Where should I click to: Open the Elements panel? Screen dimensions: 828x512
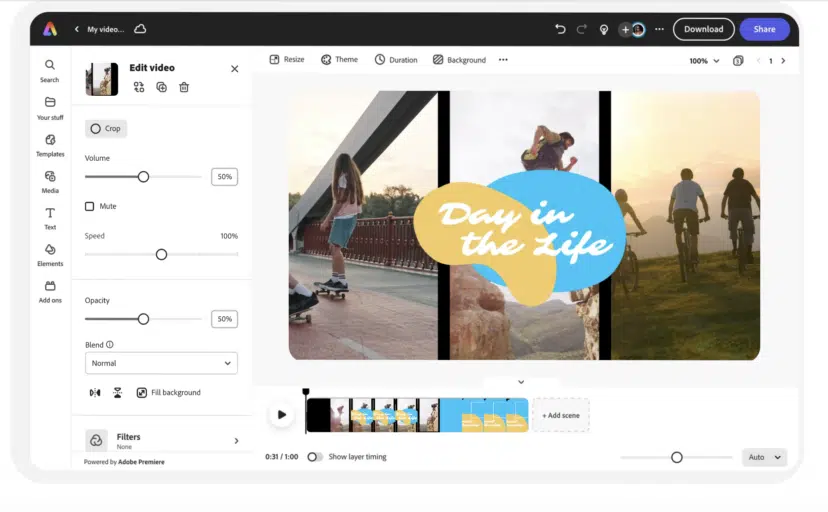click(x=50, y=255)
